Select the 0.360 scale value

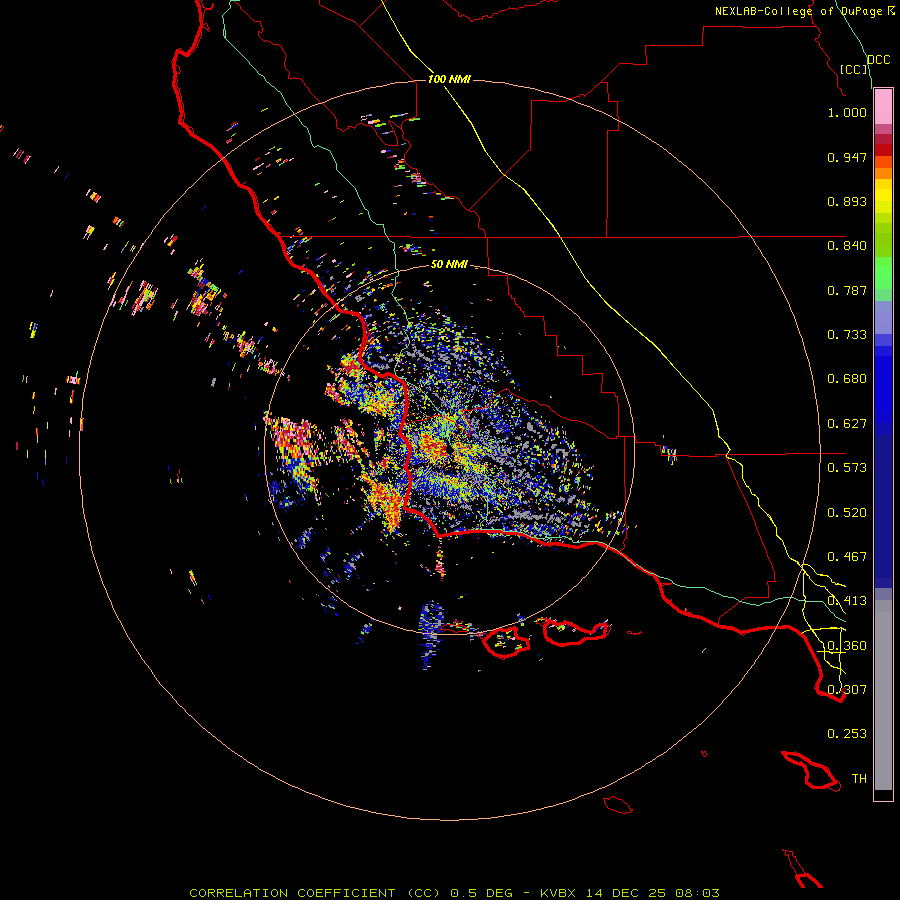[847, 646]
